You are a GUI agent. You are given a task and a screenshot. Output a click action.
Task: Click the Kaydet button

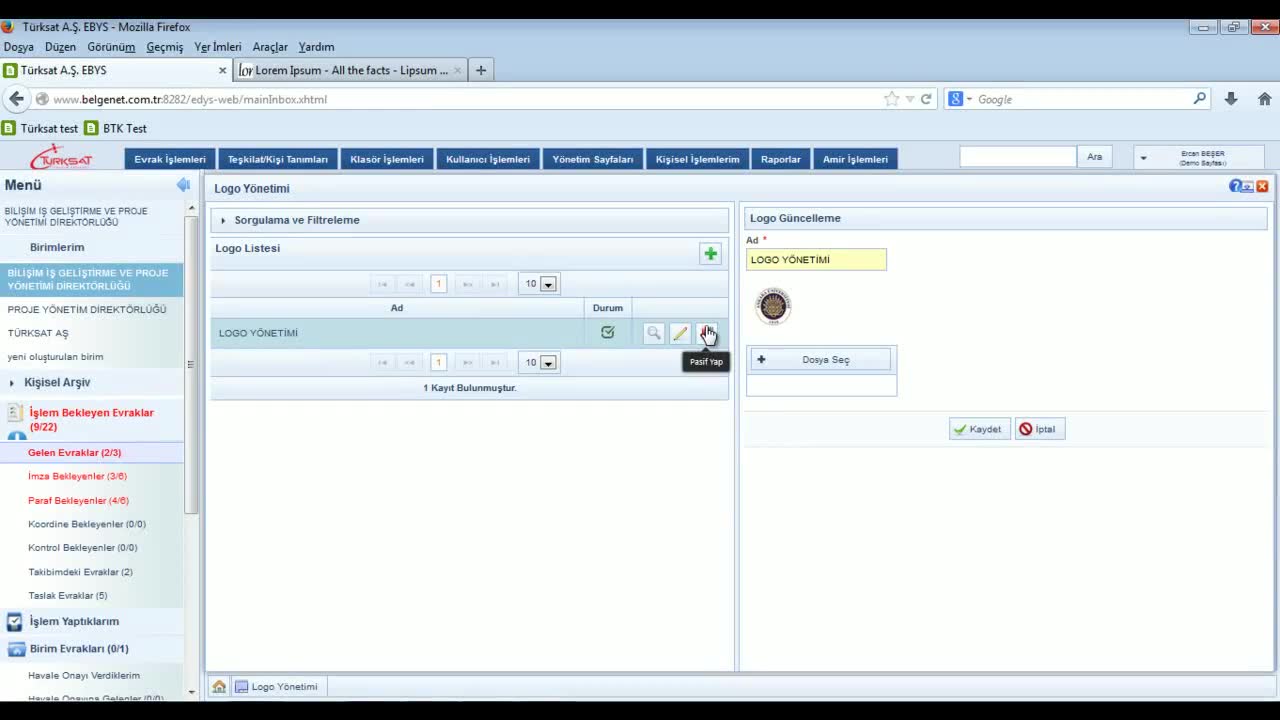pos(978,429)
